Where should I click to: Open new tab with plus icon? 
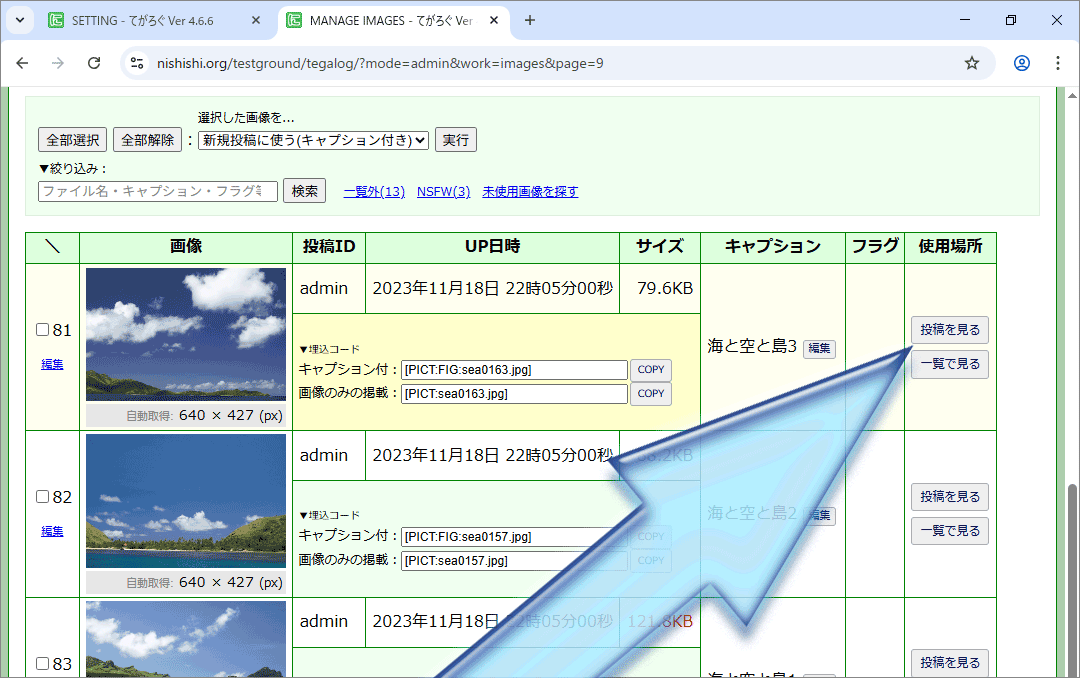tap(530, 20)
